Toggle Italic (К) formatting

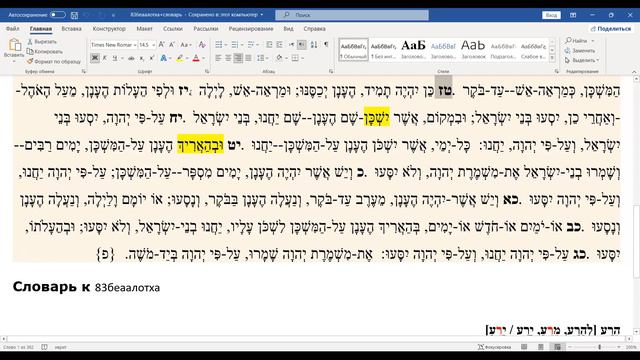click(x=105, y=58)
